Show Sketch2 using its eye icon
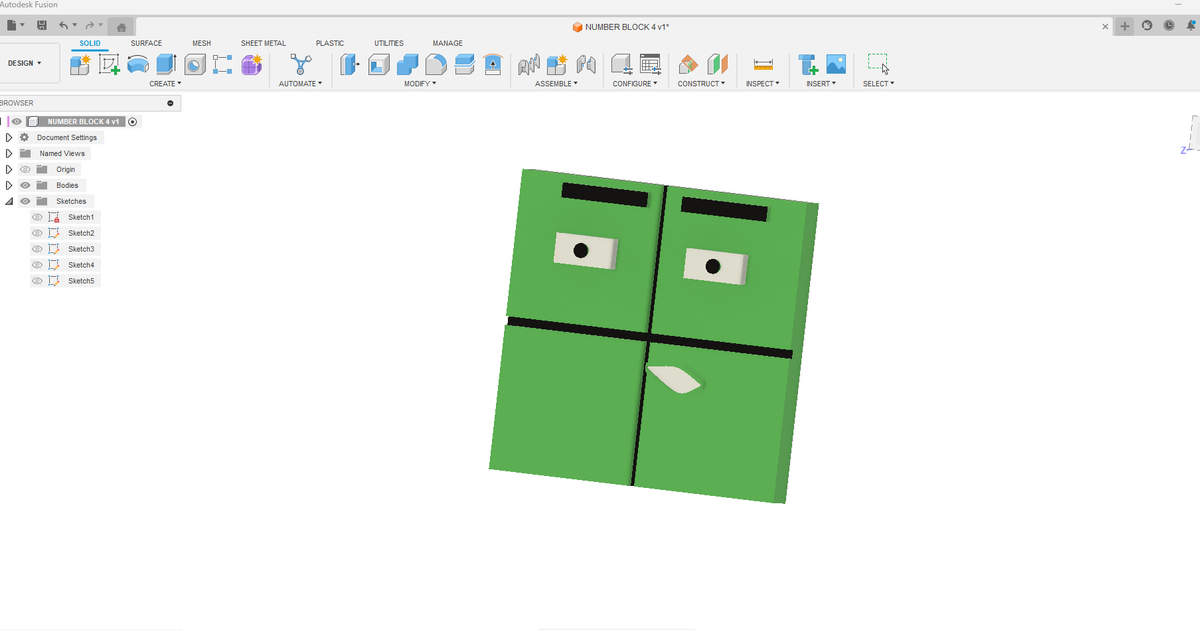The height and width of the screenshot is (630, 1200). 37,233
